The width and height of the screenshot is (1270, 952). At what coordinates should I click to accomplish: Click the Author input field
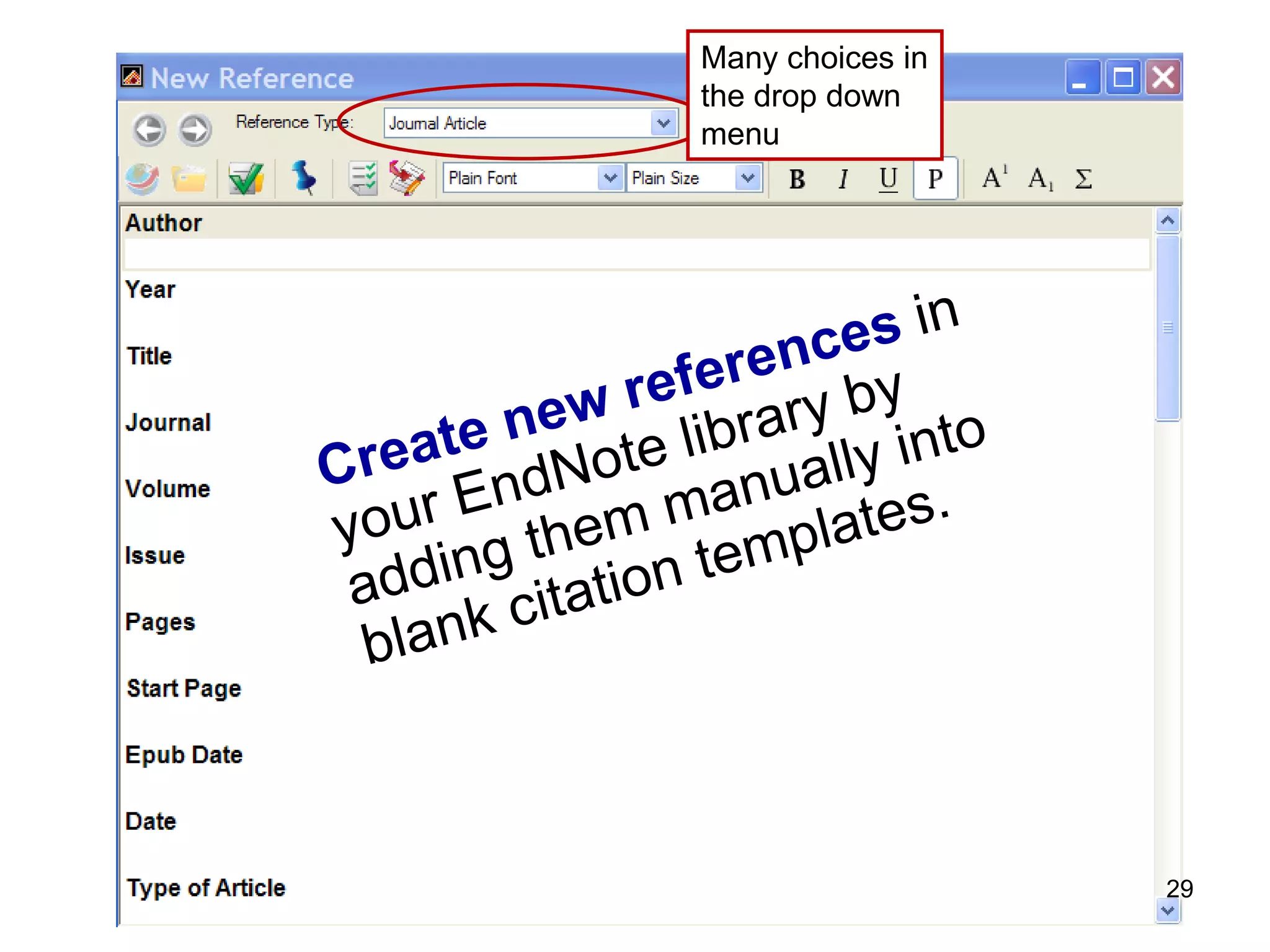[x=637, y=254]
